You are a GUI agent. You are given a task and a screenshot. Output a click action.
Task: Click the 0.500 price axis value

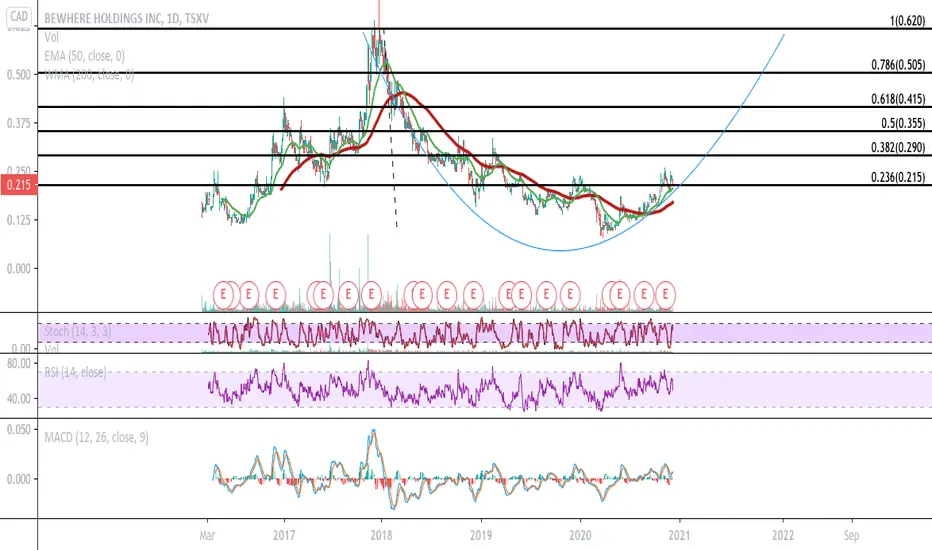tap(18, 75)
